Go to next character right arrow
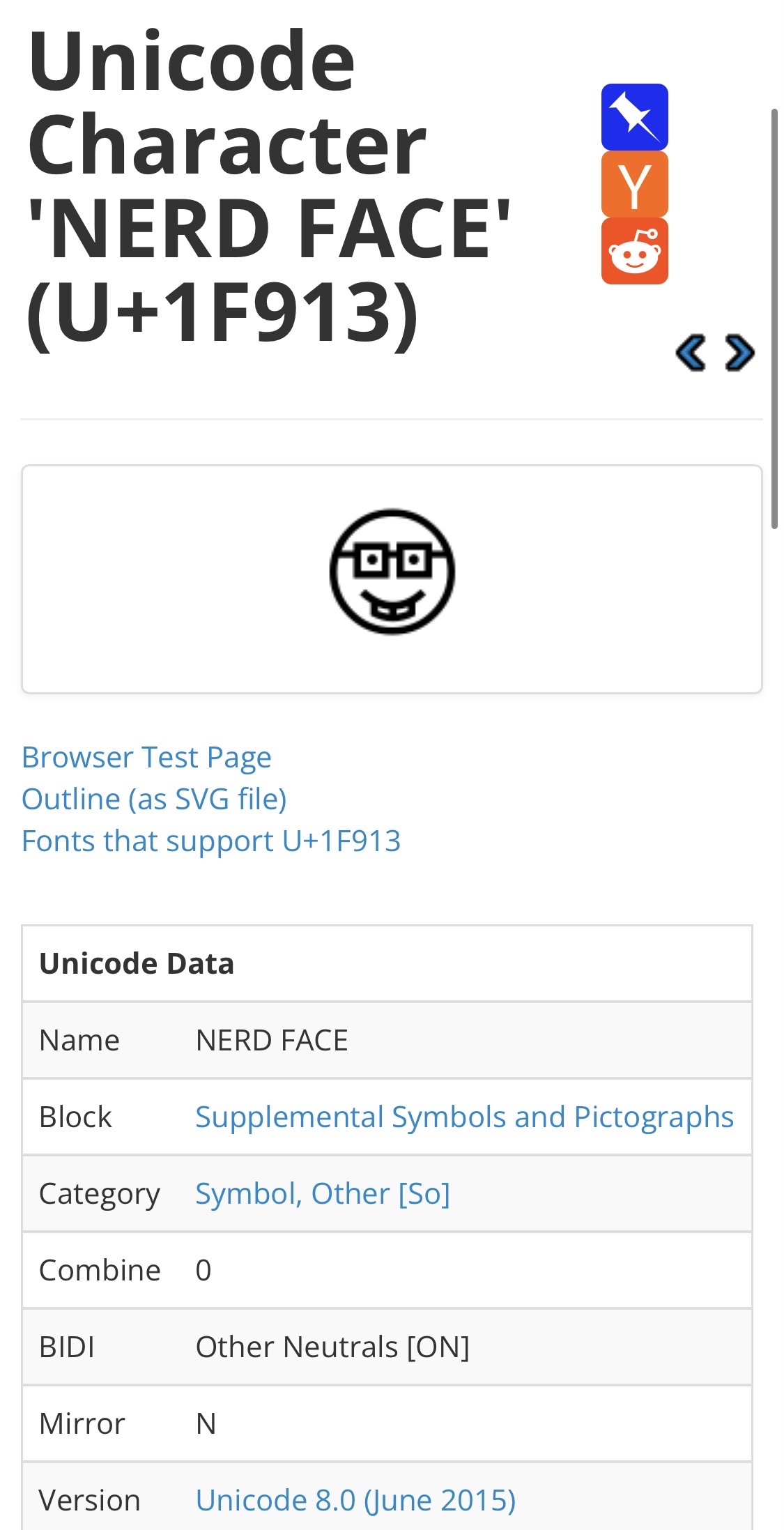 pyautogui.click(x=739, y=353)
